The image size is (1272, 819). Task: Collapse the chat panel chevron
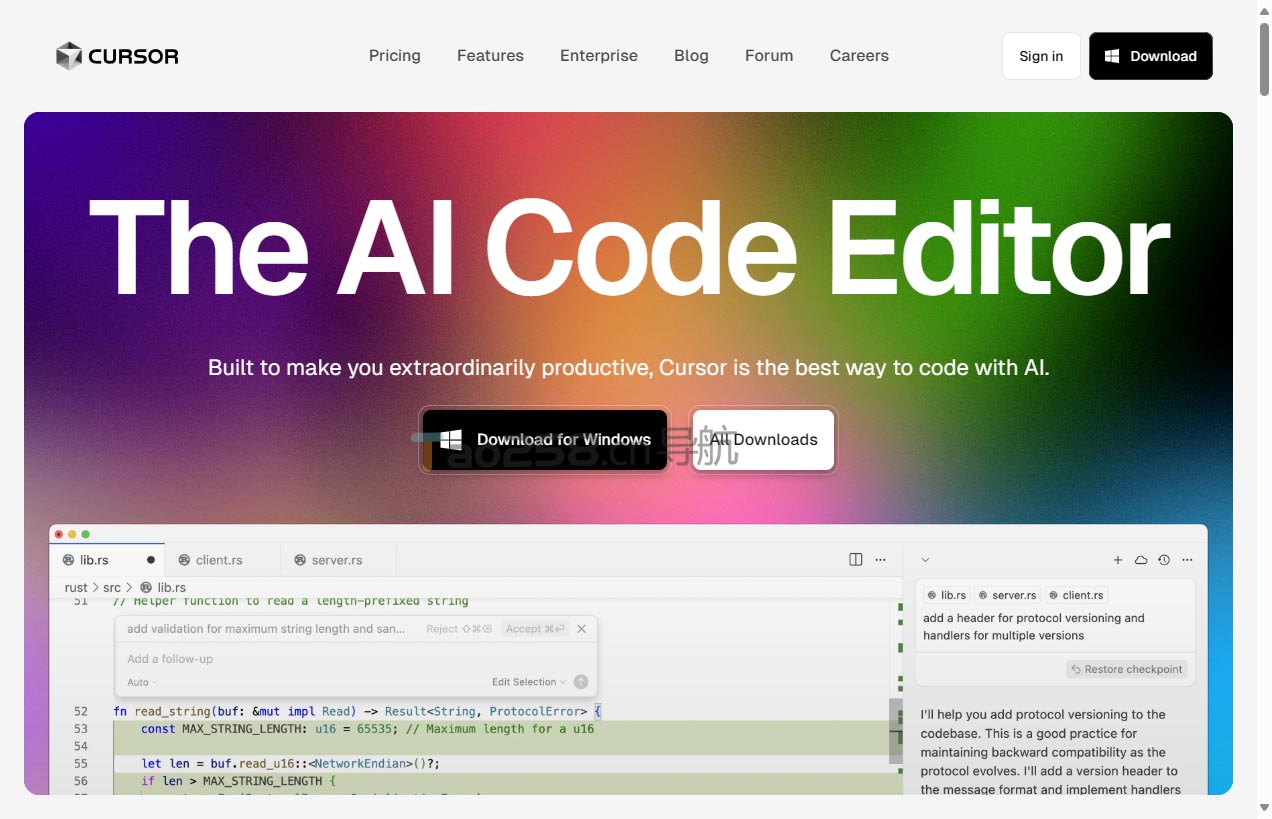925,560
